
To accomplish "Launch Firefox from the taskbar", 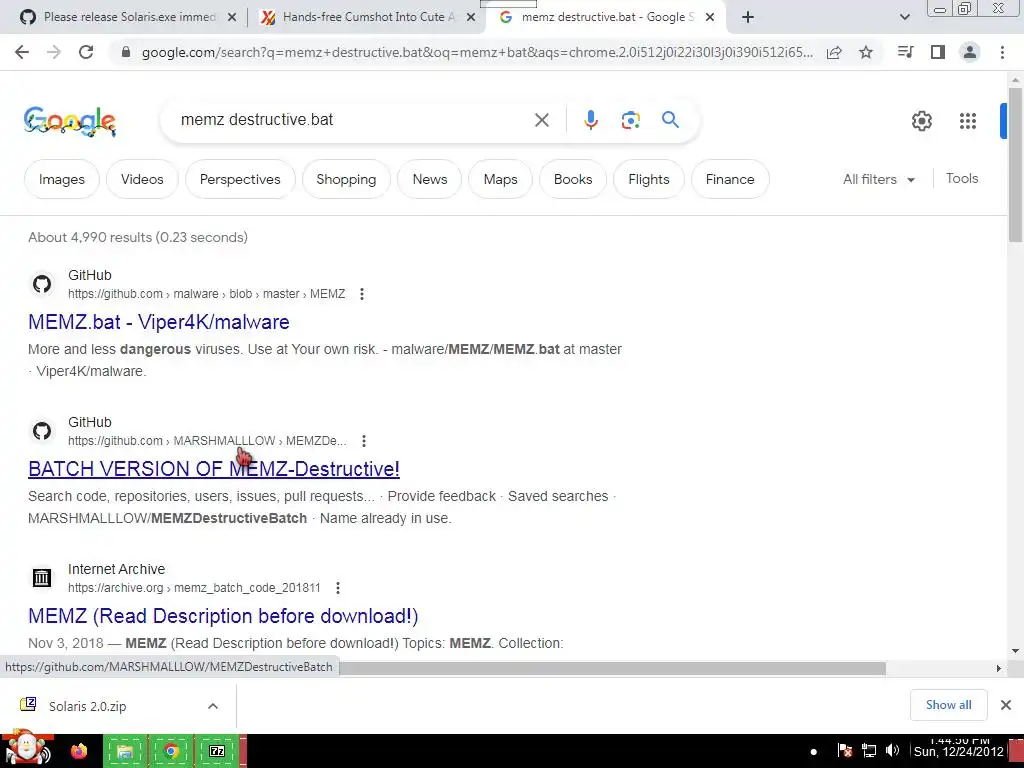I will [79, 751].
